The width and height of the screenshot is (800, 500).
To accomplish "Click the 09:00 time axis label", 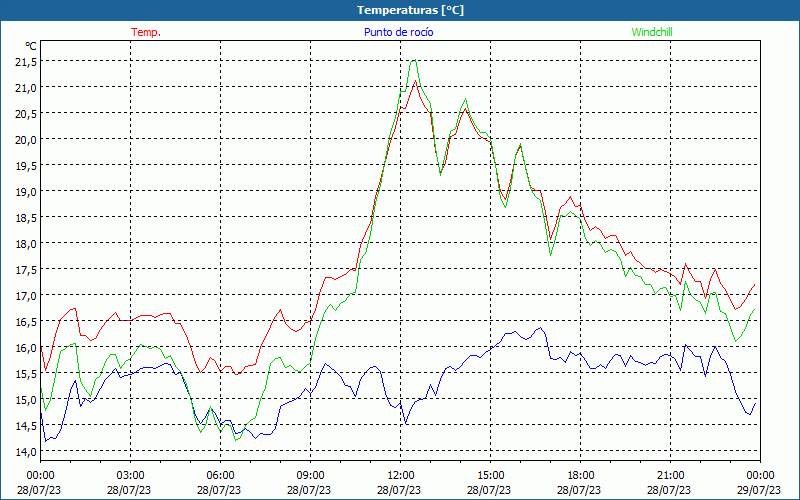I will pyautogui.click(x=310, y=476).
